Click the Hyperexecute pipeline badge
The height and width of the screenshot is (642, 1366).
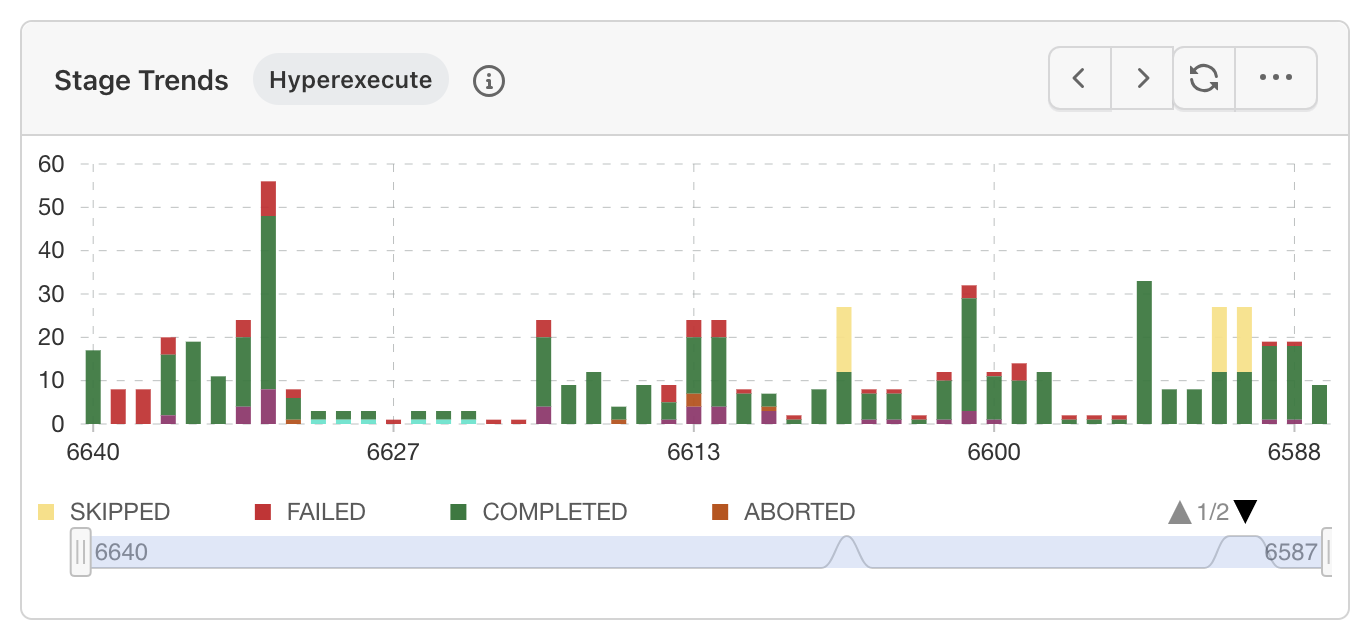point(350,80)
